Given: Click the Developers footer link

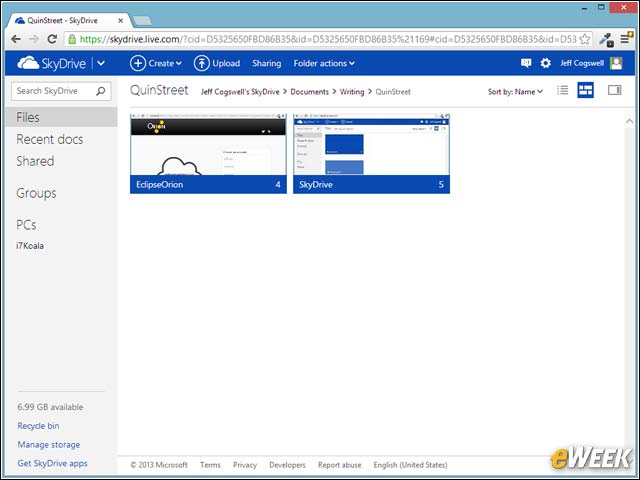Looking at the screenshot, I should 287,465.
